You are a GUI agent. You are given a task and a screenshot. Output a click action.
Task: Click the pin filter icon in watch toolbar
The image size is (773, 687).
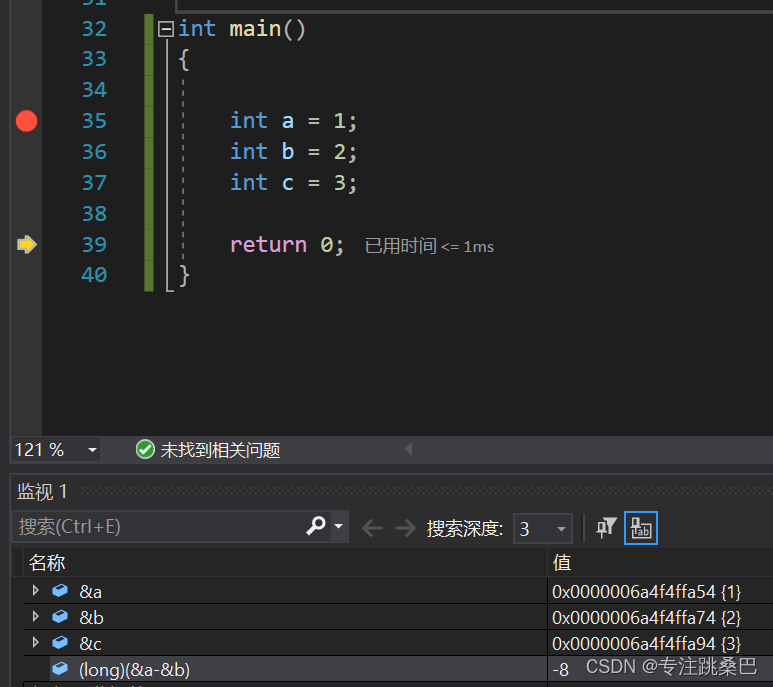[x=606, y=528]
